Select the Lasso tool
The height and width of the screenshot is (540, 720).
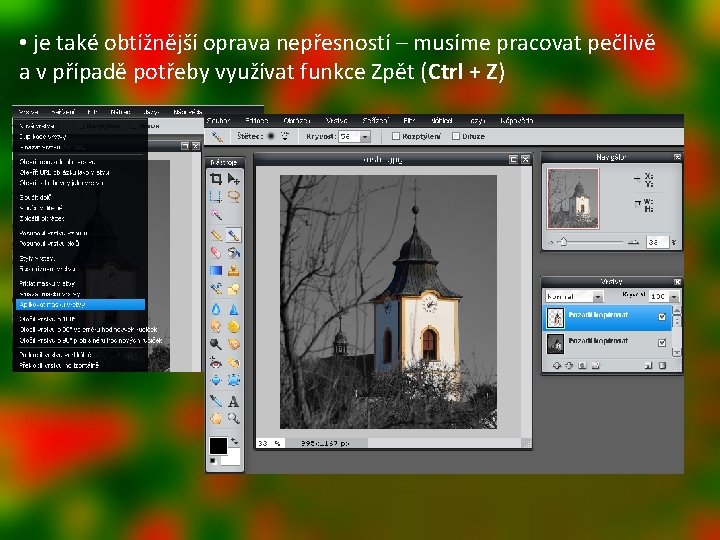(x=234, y=197)
